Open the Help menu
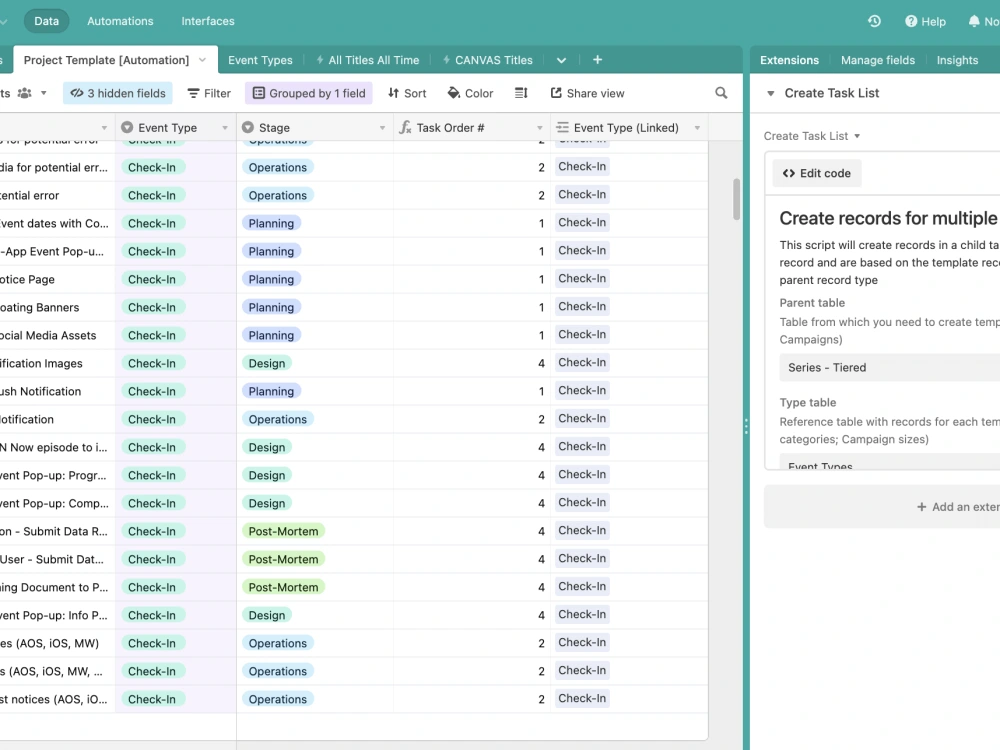 coord(925,21)
